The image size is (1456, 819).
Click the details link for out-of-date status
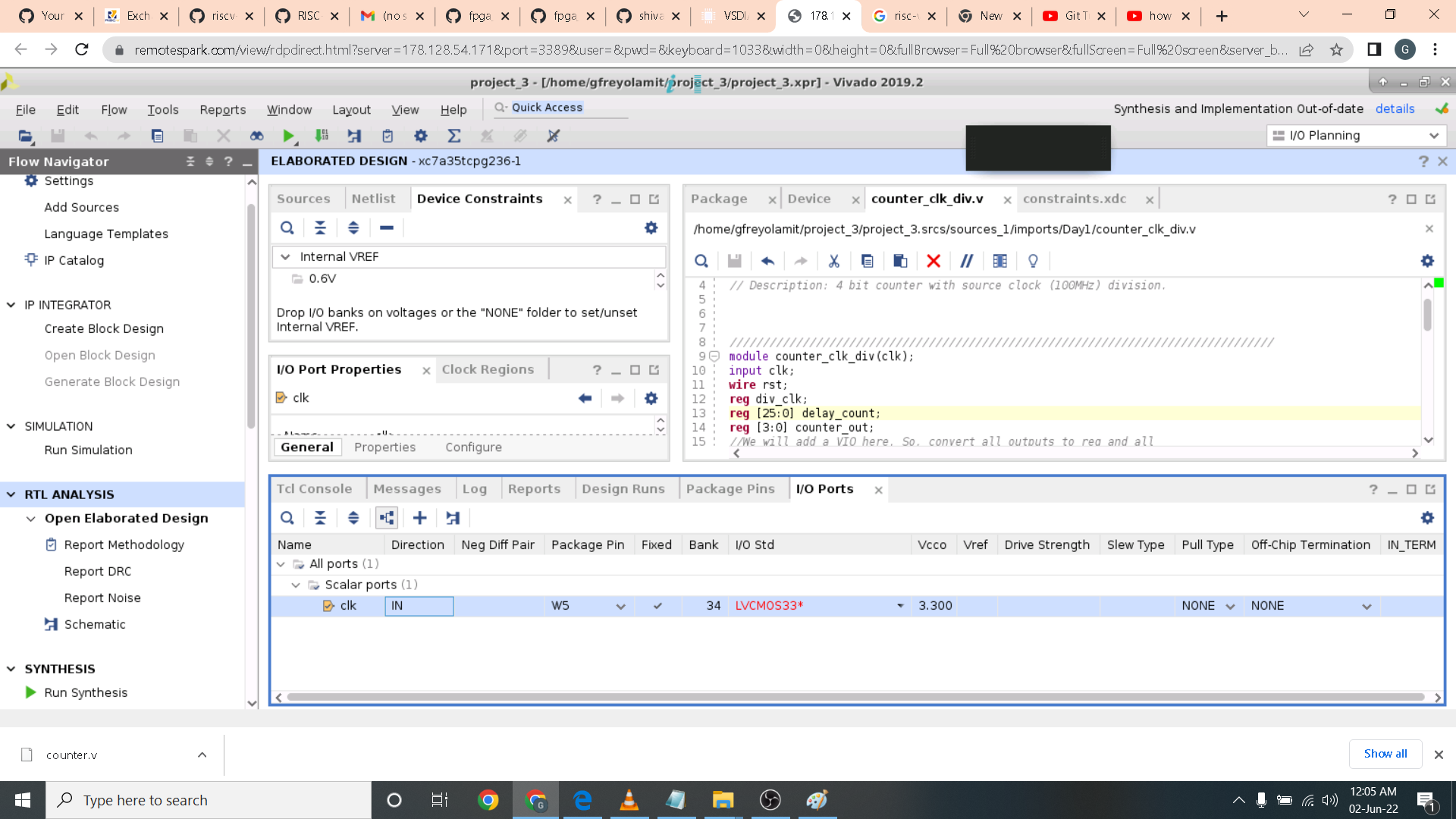[x=1395, y=108]
